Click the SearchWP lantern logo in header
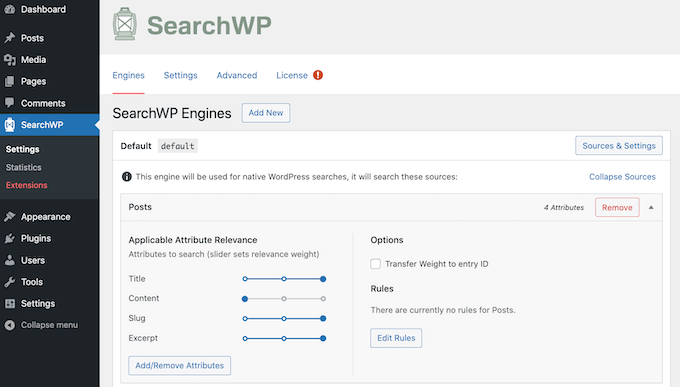The image size is (680, 387). 125,24
